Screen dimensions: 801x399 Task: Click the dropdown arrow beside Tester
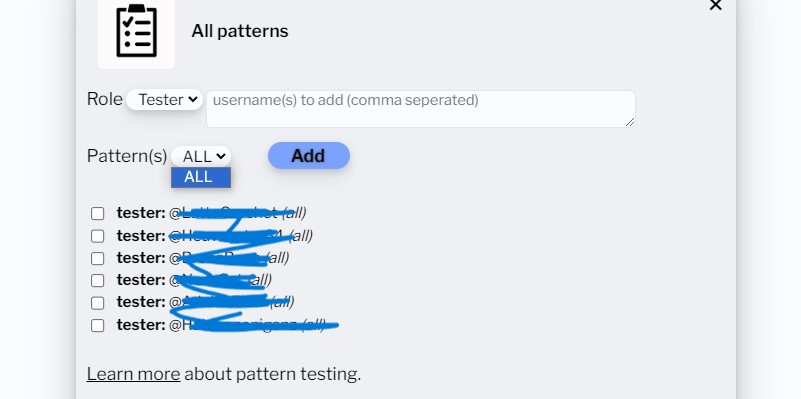(x=193, y=99)
